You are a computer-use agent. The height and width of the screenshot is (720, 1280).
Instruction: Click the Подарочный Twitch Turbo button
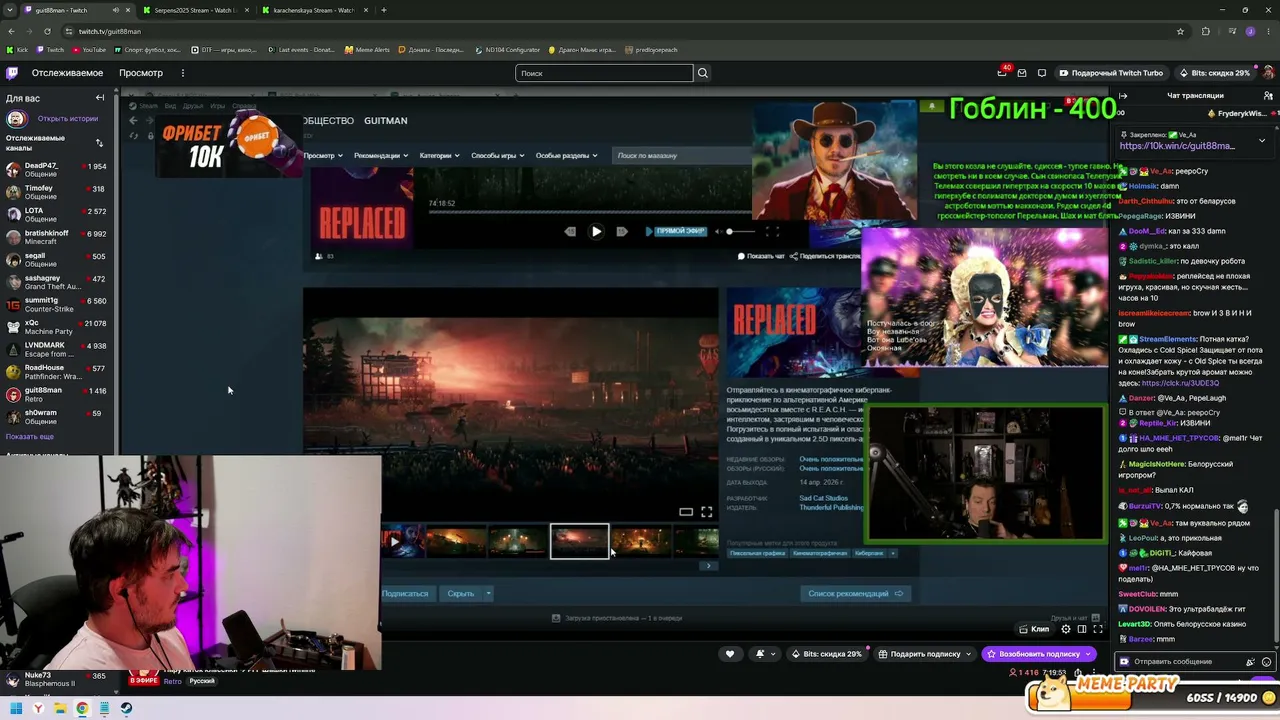coord(1111,73)
